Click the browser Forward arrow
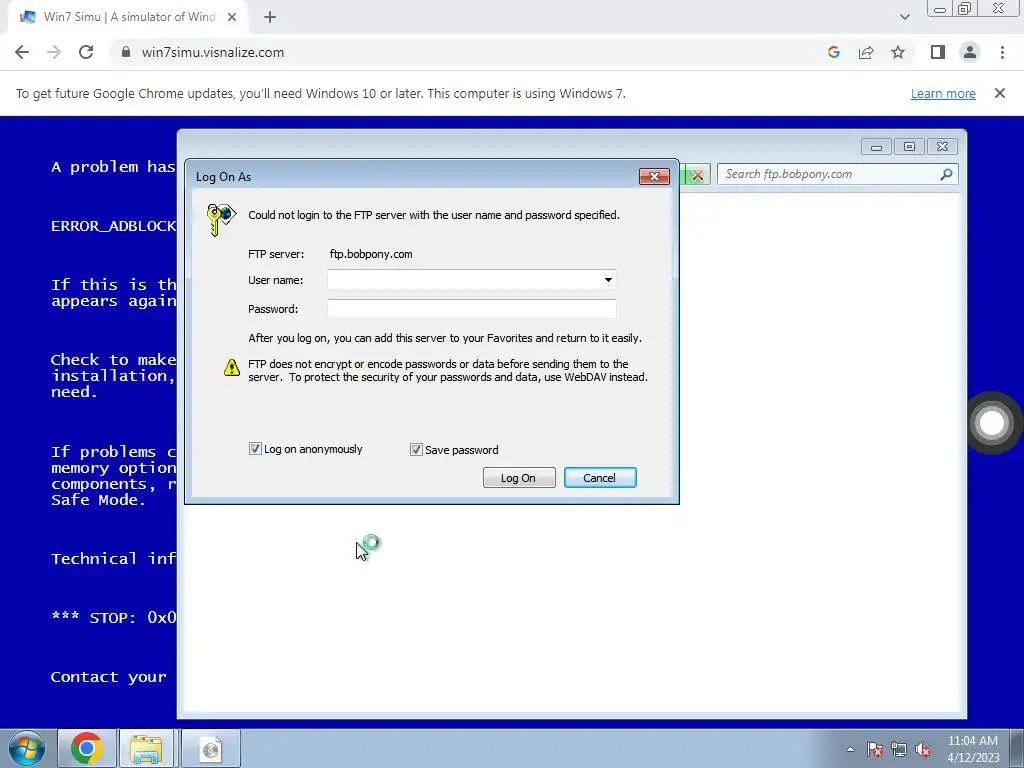 54,52
